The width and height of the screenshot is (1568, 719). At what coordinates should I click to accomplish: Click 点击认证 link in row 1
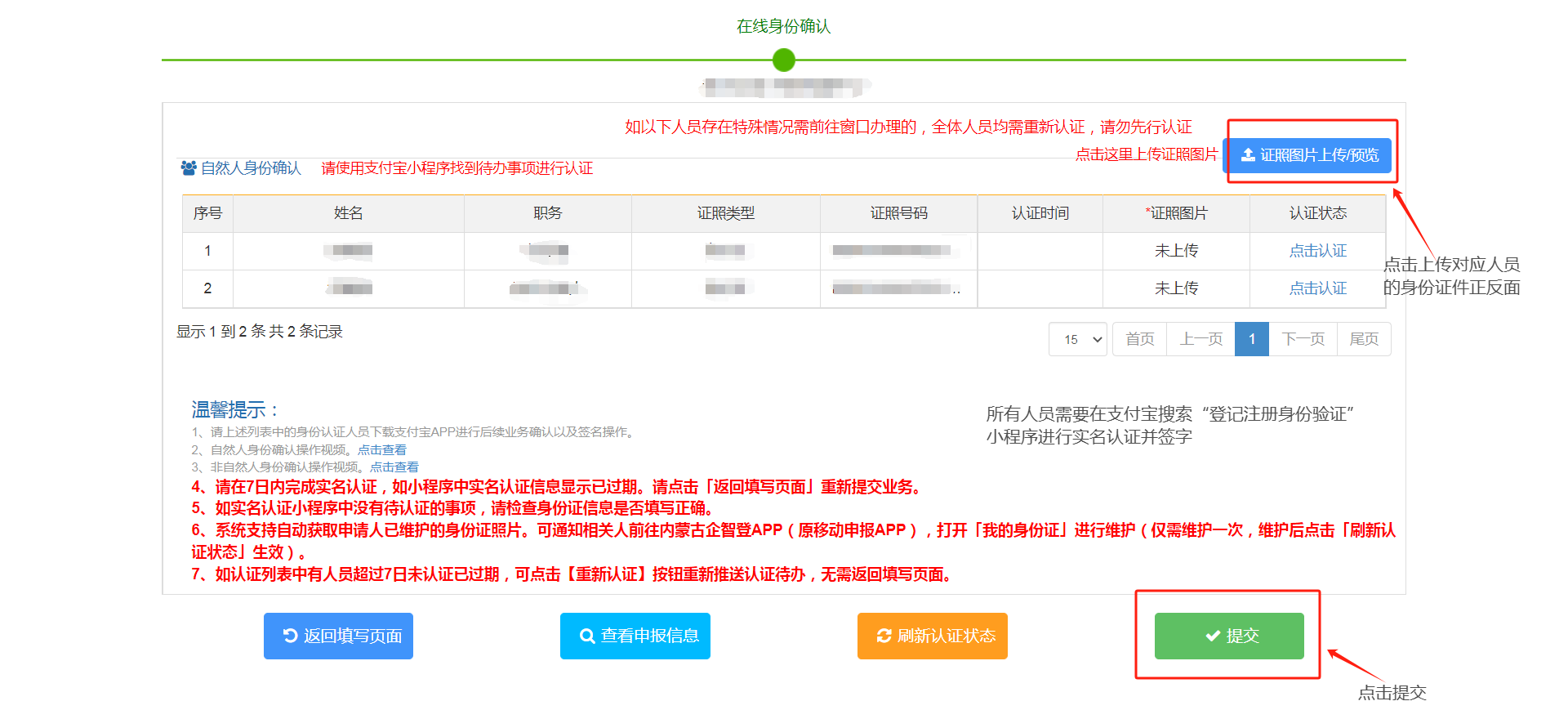click(x=1317, y=251)
